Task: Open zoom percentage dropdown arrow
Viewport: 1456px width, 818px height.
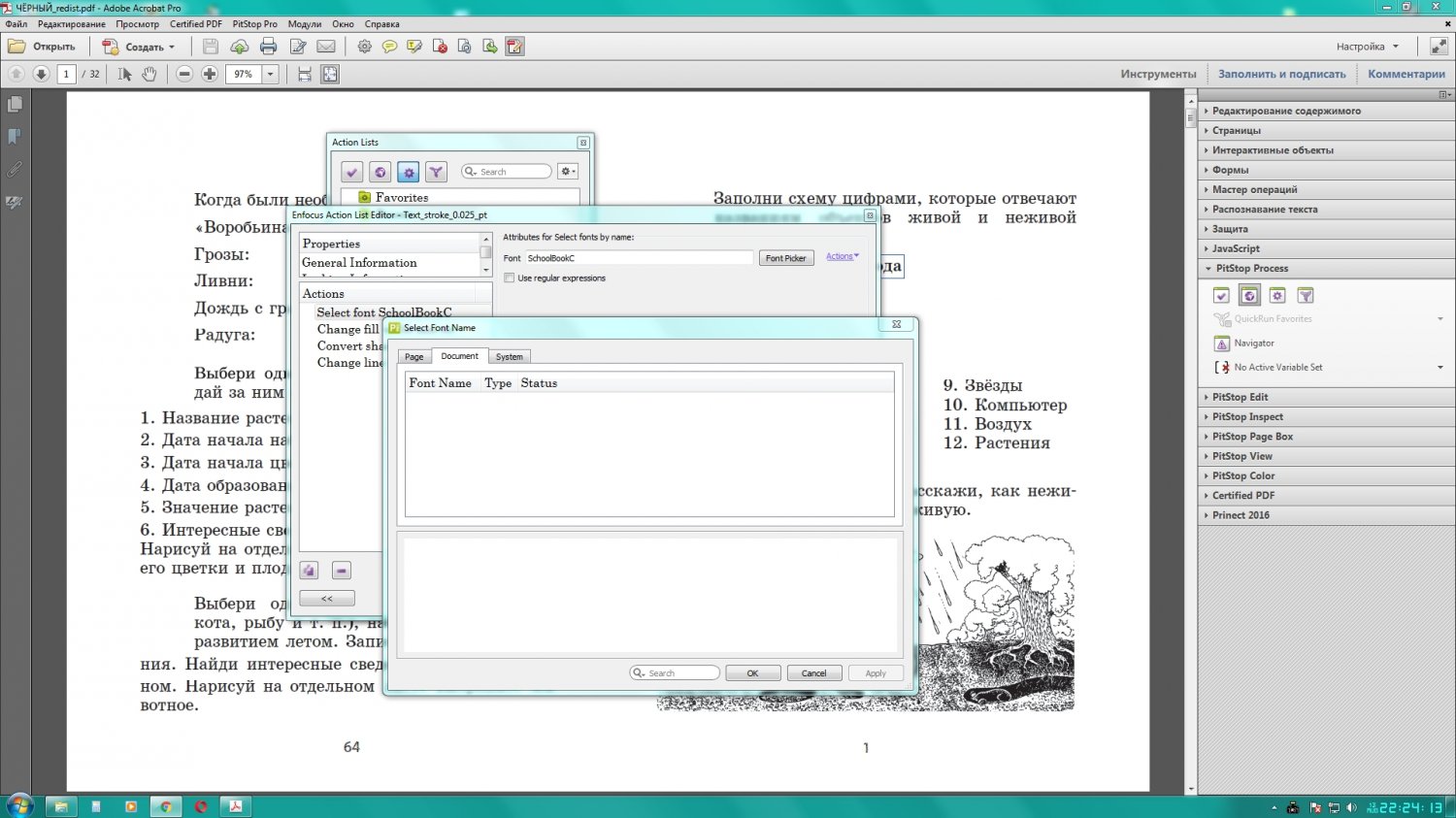Action: 271,74
